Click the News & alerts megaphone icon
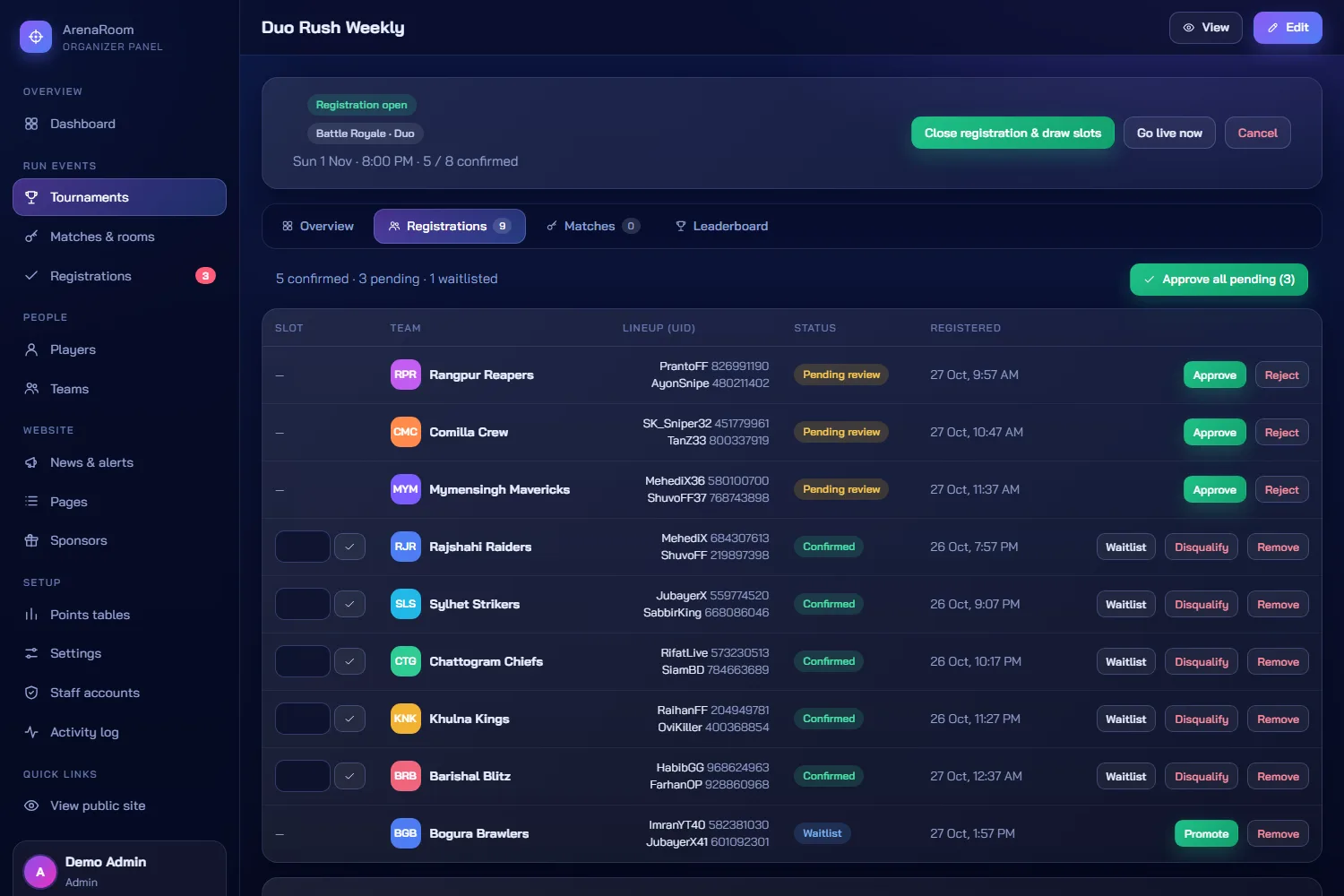 tap(31, 462)
